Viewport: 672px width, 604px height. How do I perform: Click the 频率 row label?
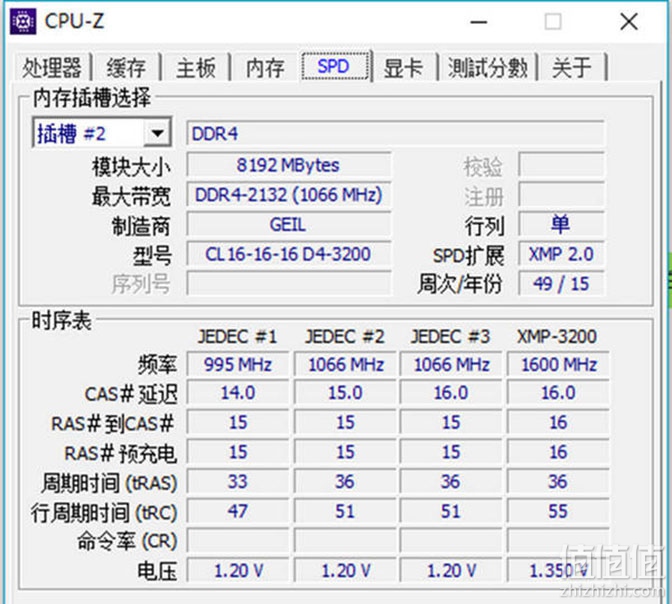point(157,365)
